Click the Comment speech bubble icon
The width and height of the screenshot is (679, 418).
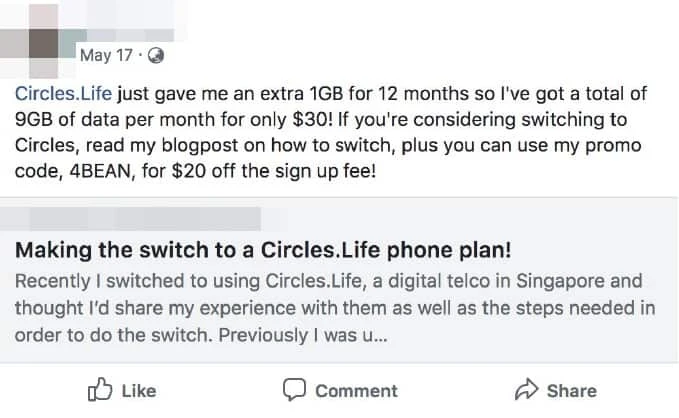point(294,389)
